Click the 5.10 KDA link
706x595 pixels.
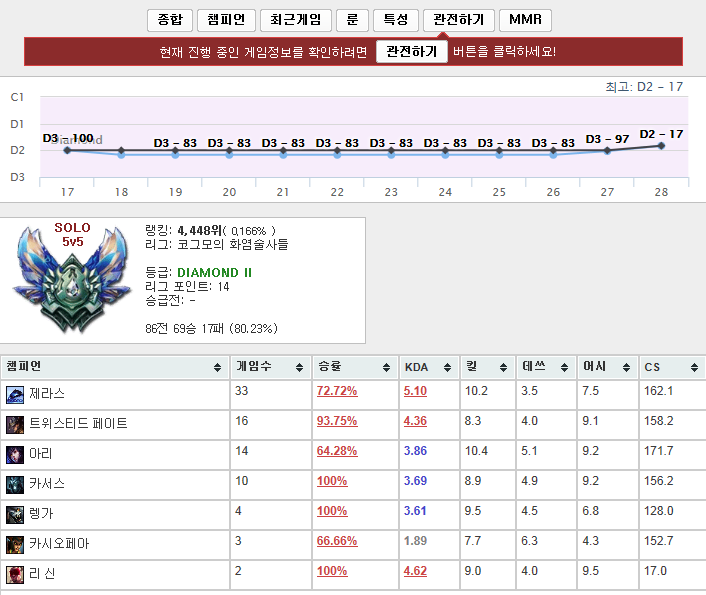(415, 391)
